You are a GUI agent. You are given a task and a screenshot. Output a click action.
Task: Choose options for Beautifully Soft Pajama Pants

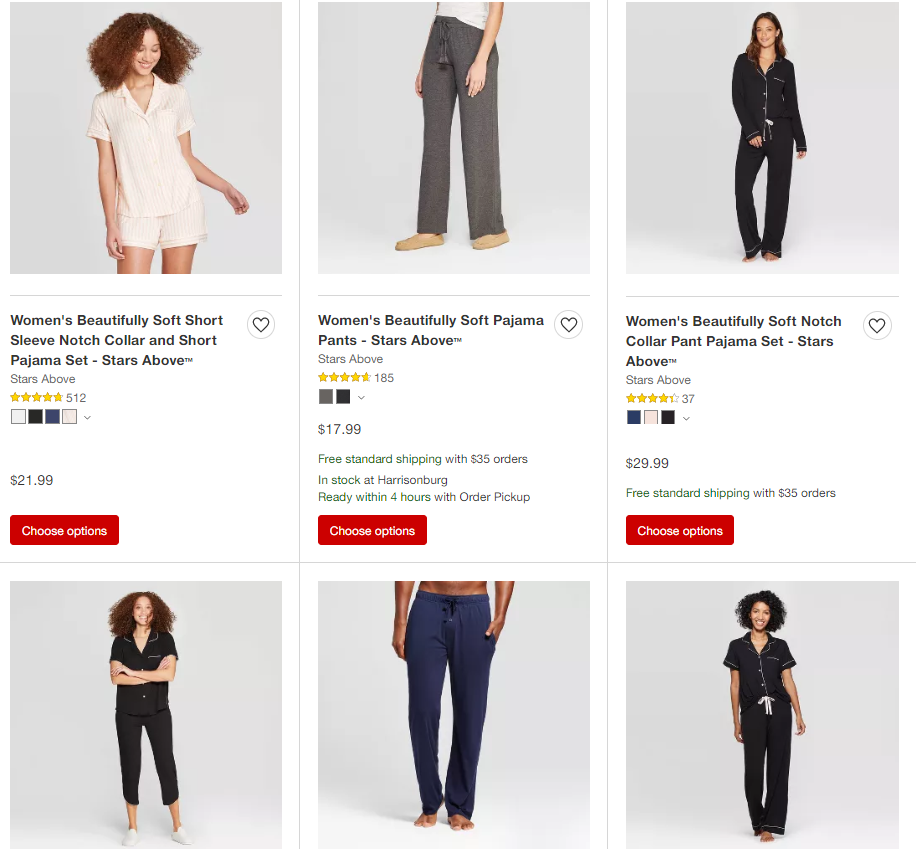[372, 530]
